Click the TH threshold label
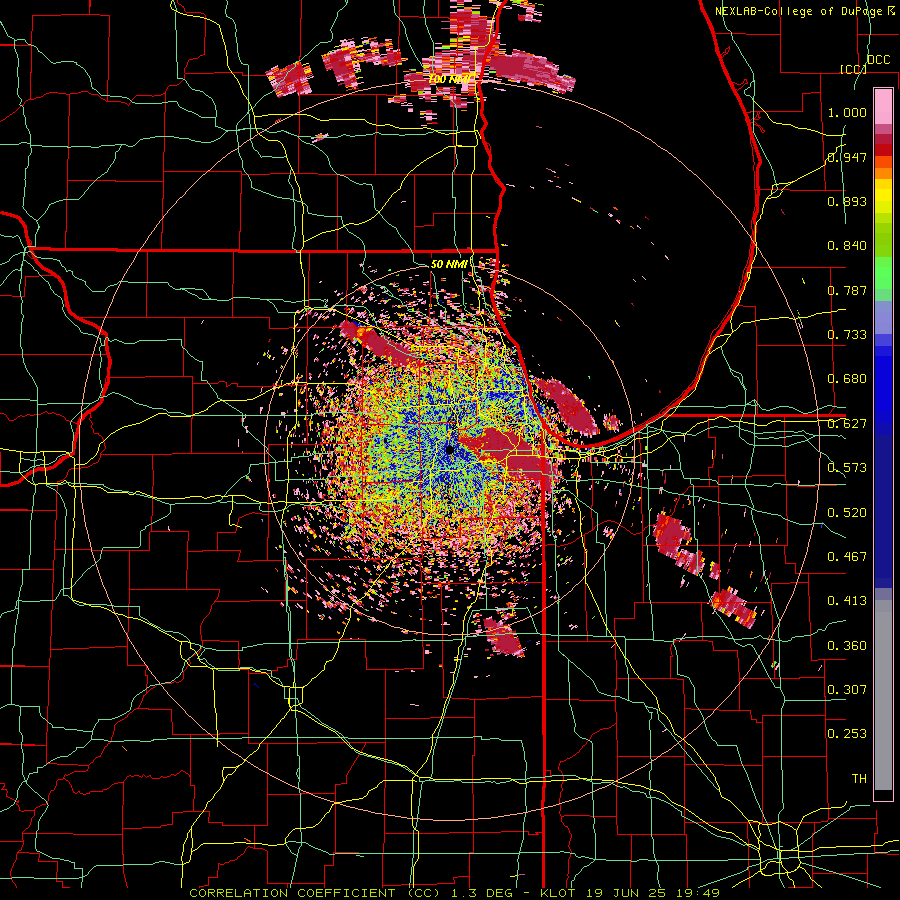 [x=859, y=779]
